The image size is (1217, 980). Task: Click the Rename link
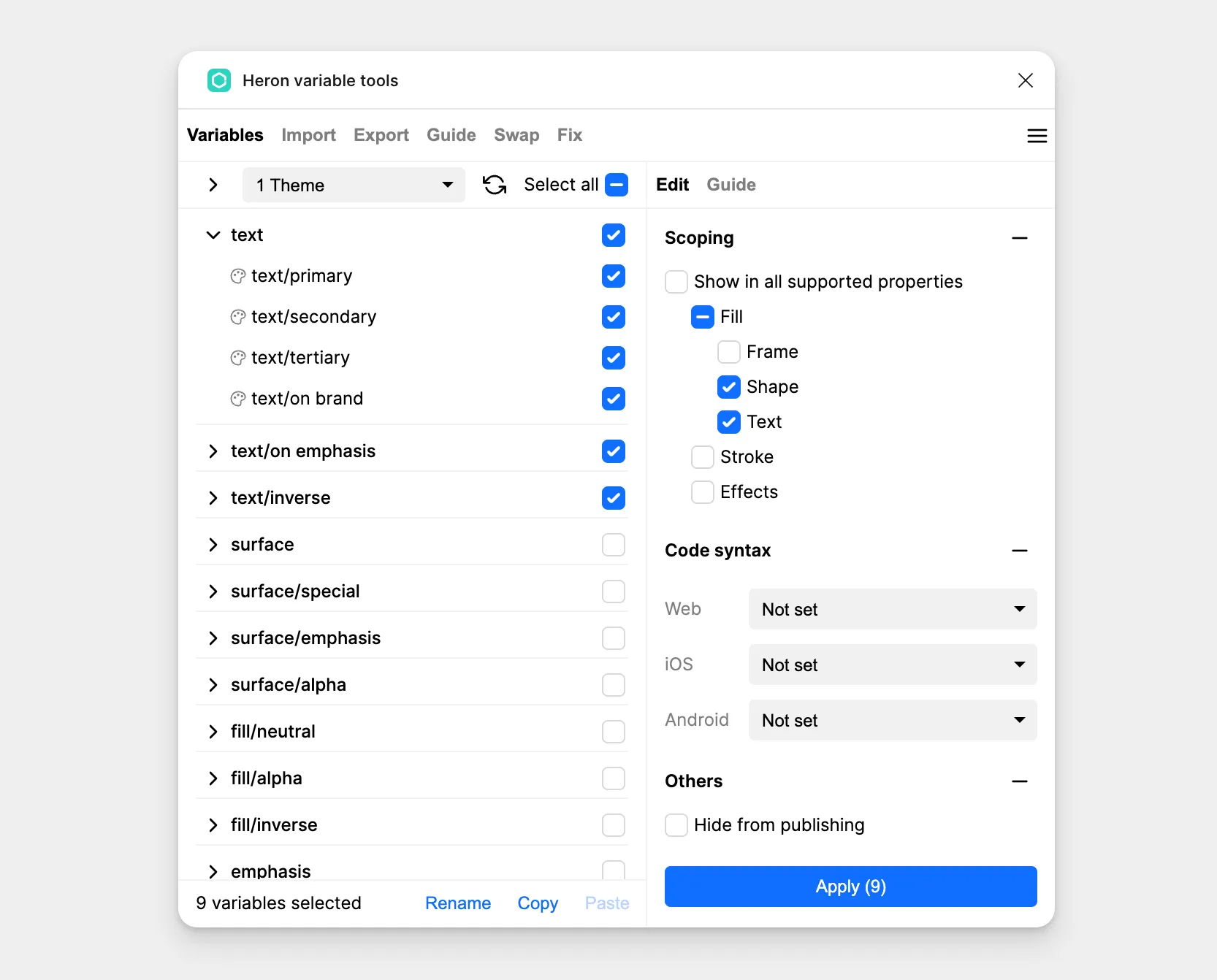pyautogui.click(x=458, y=903)
